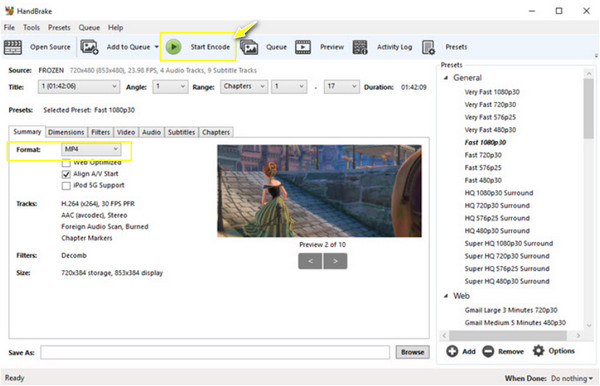Click the Remove preset minus icon
This screenshot has height=386, width=600.
click(488, 351)
